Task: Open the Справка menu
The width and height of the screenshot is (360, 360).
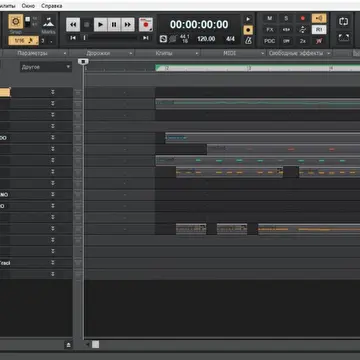Action: coord(52,6)
